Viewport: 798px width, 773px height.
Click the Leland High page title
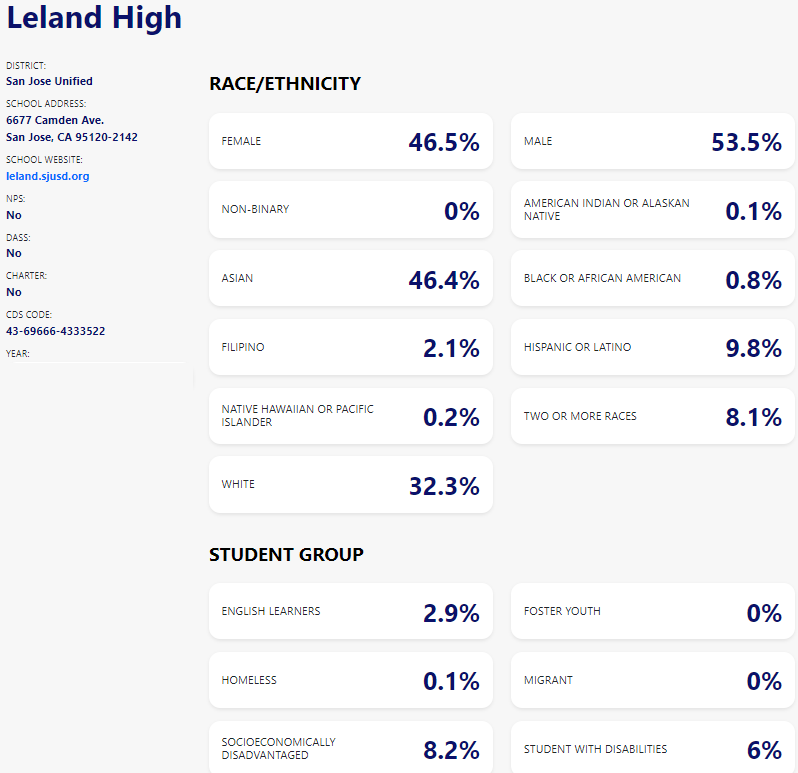(x=95, y=18)
